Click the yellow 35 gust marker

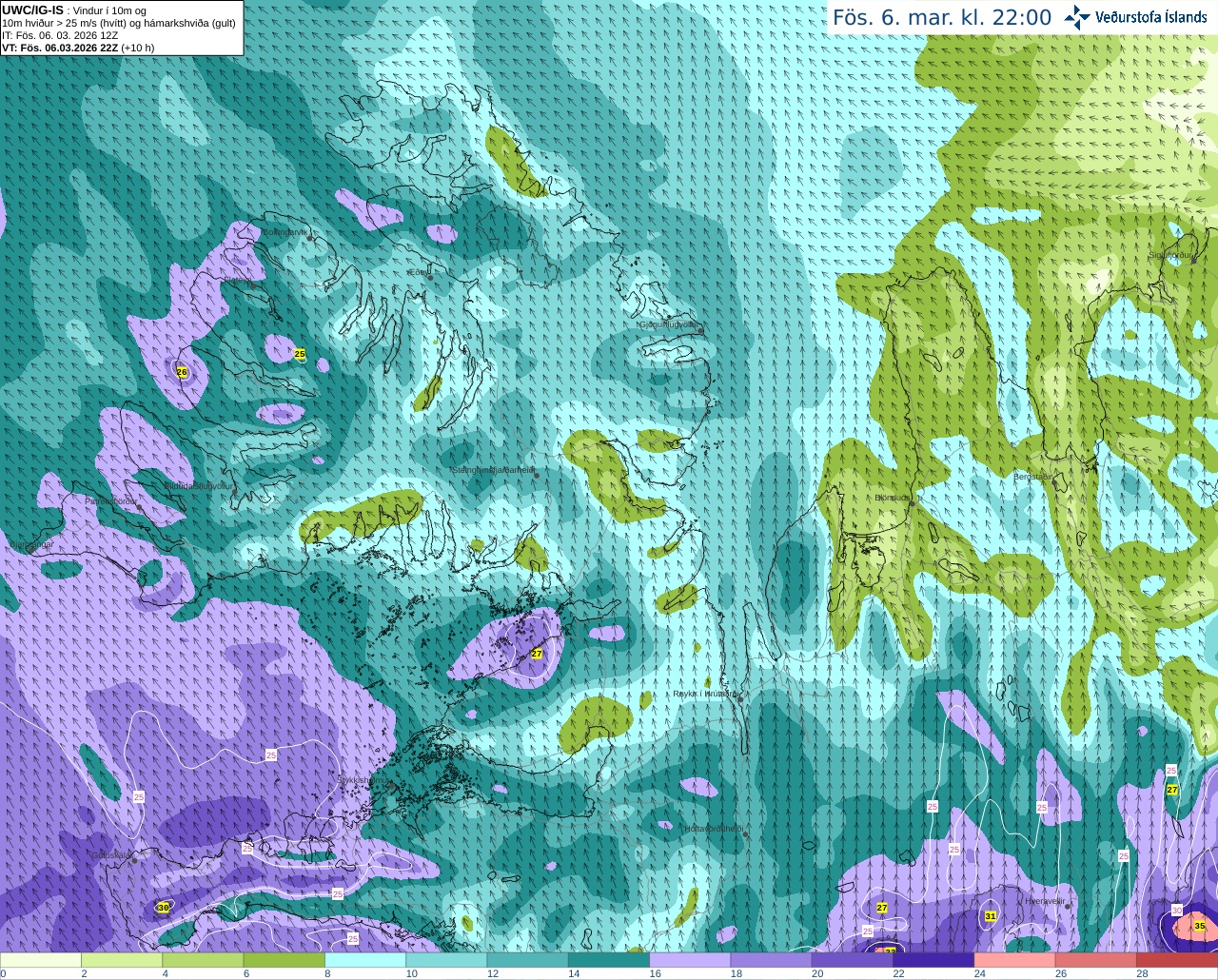click(x=1200, y=926)
